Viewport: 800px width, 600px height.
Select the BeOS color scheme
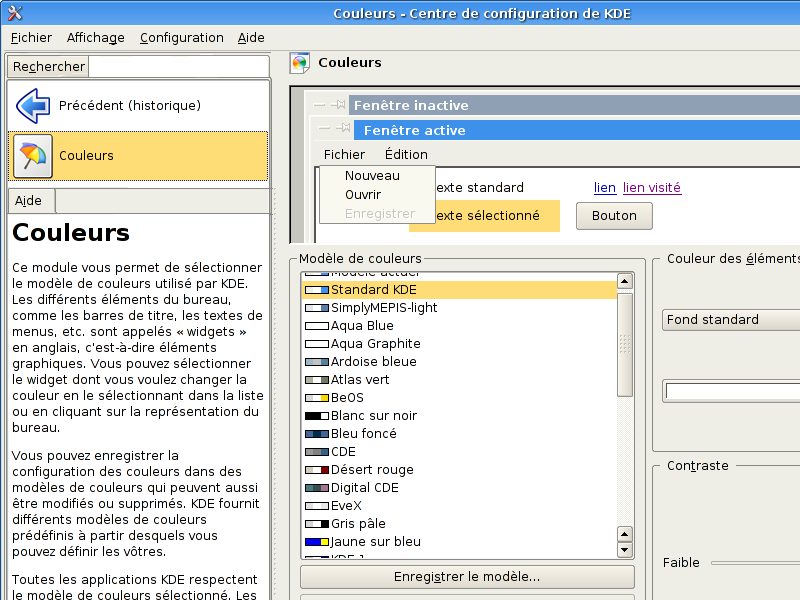(460, 398)
